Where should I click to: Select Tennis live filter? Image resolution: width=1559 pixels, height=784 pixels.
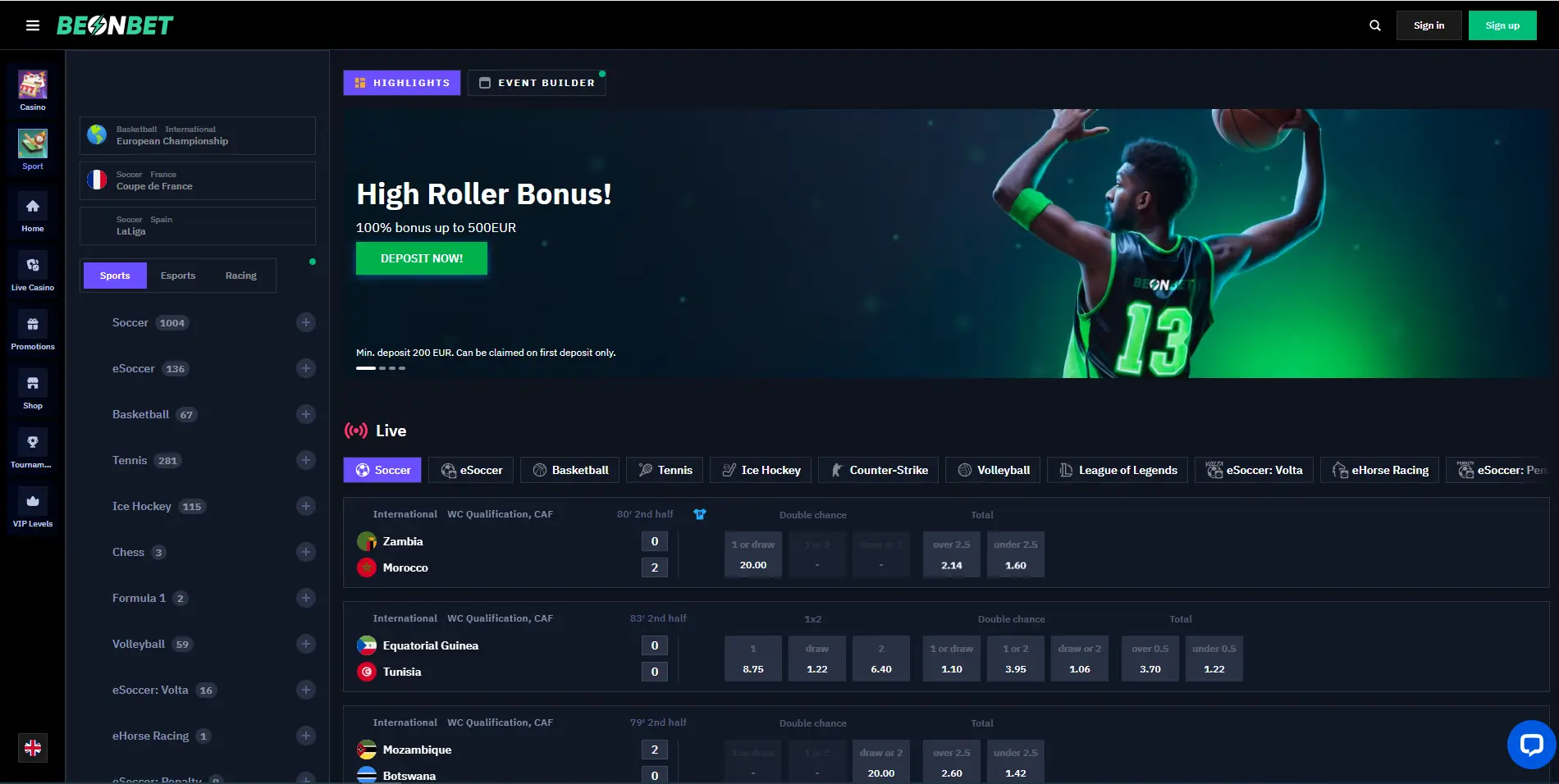click(665, 470)
